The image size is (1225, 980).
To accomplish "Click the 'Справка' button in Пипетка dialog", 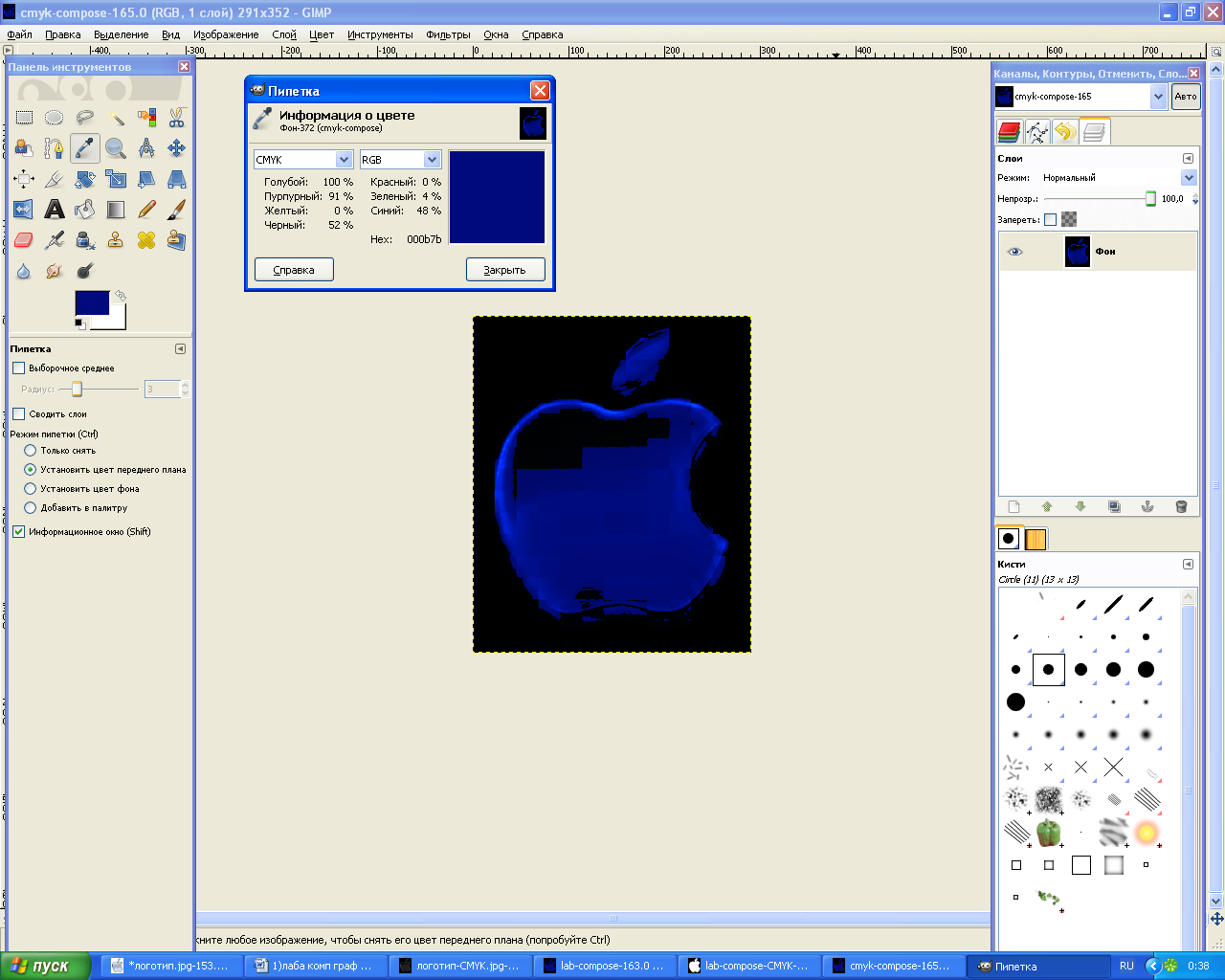I will tap(294, 270).
